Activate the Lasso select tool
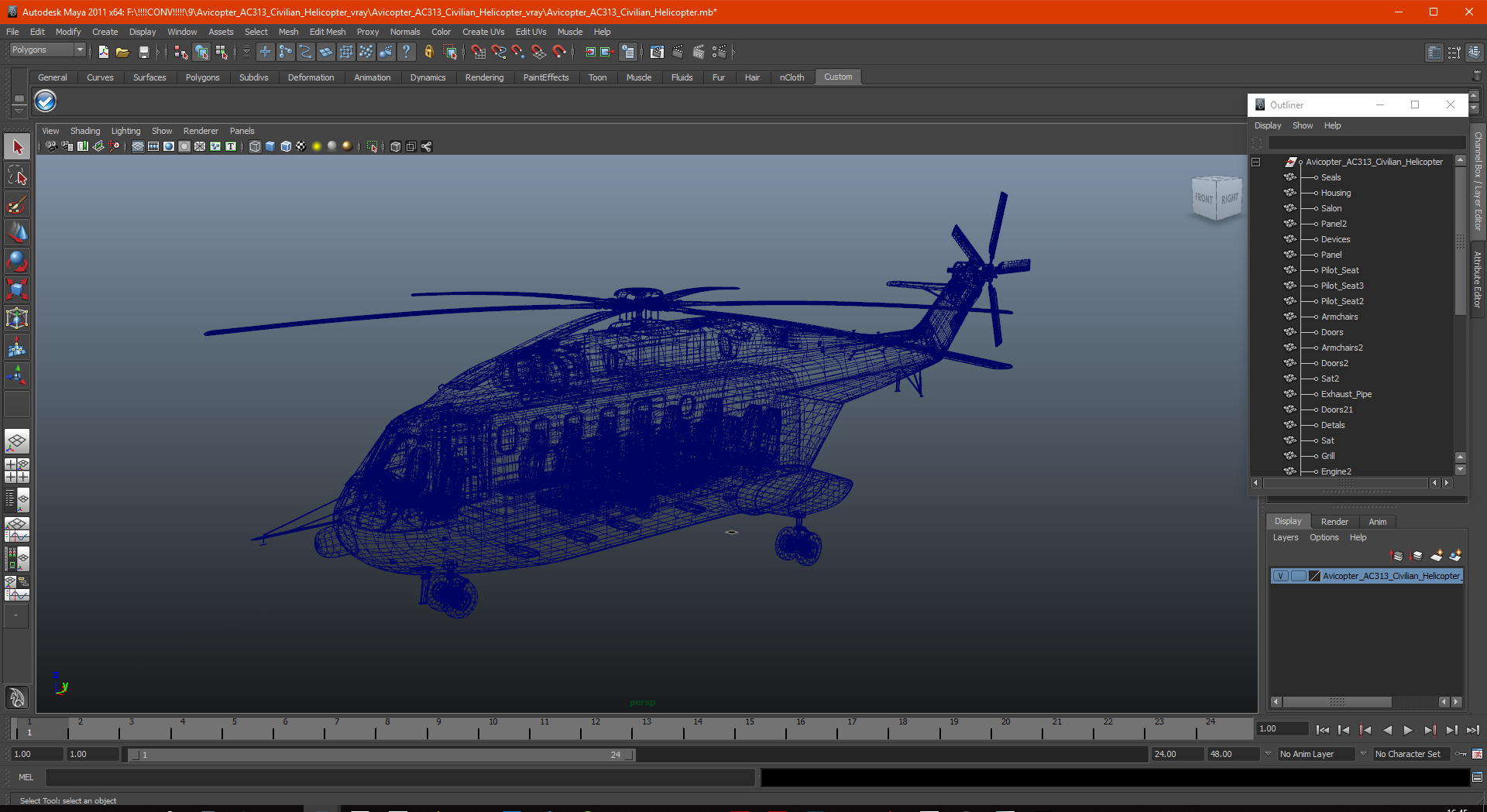The image size is (1487, 812). pyautogui.click(x=17, y=176)
